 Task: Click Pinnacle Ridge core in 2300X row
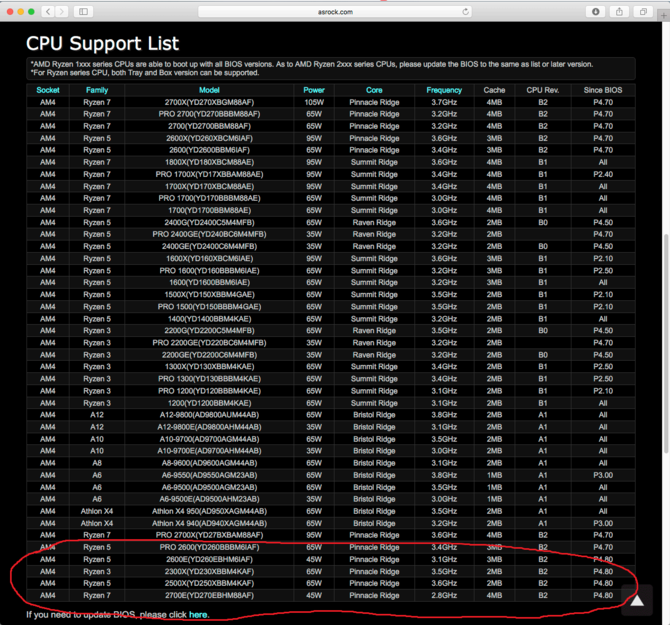(x=374, y=572)
